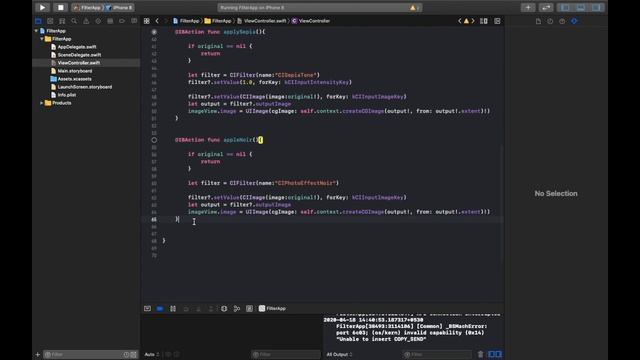Image resolution: width=640 pixels, height=360 pixels.
Task: Show the Attributes inspector
Action: coord(574,21)
